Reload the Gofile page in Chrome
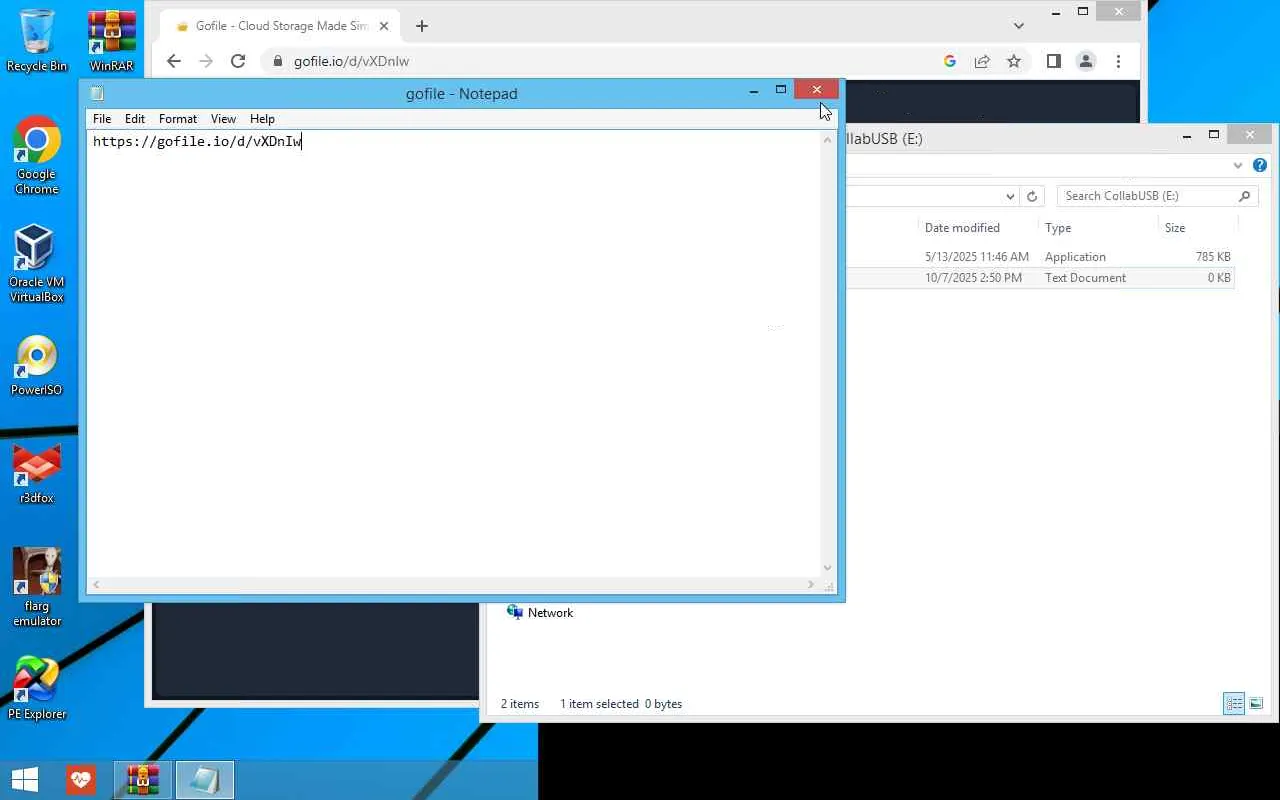This screenshot has width=1280, height=800. click(238, 61)
